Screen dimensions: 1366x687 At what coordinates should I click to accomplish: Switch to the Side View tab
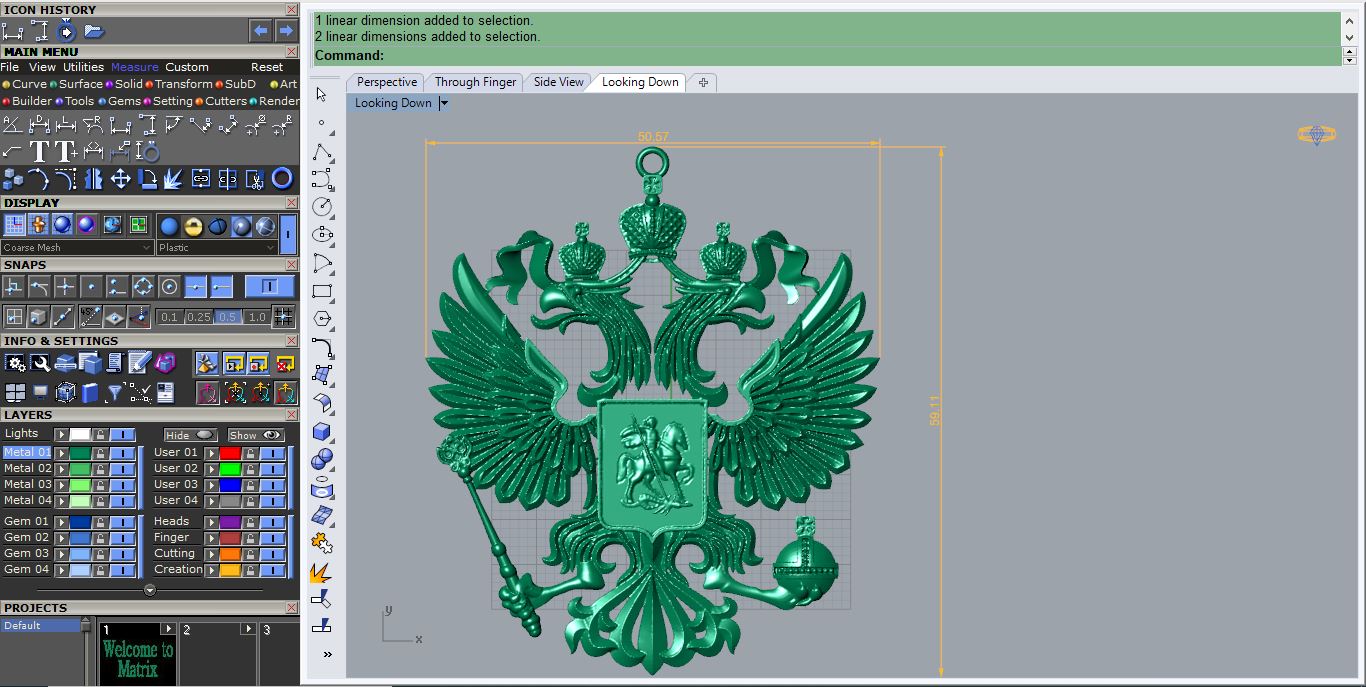click(x=558, y=82)
